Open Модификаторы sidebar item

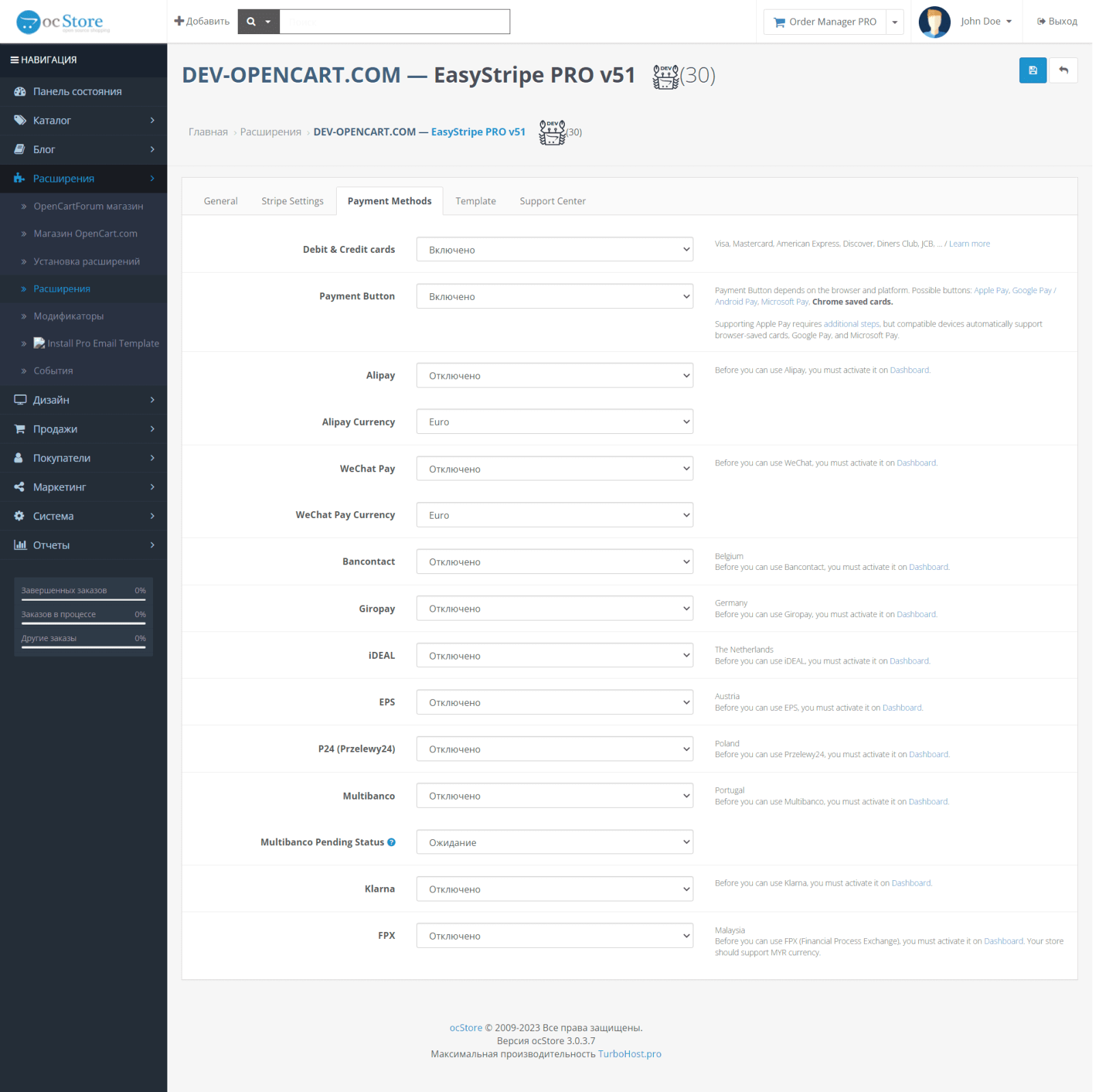pos(68,316)
